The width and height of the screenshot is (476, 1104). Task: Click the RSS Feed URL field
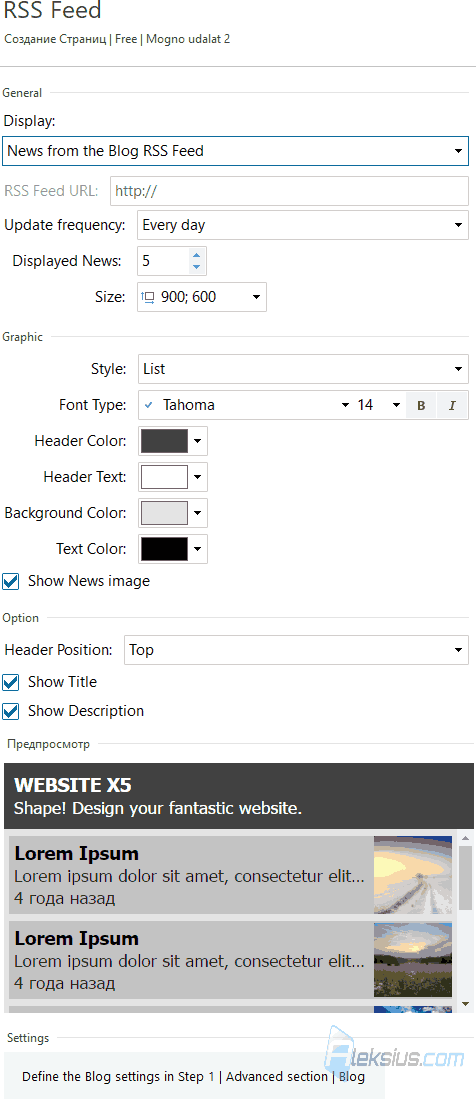tap(289, 191)
